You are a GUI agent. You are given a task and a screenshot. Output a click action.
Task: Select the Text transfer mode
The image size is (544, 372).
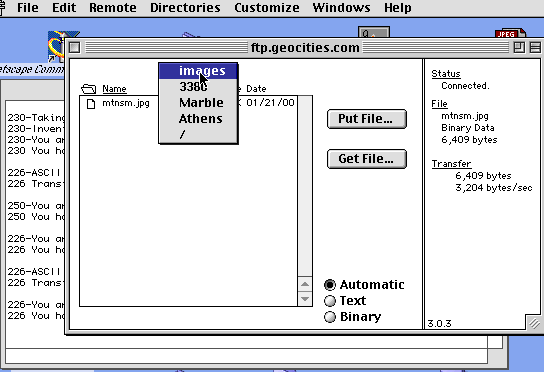345,301
